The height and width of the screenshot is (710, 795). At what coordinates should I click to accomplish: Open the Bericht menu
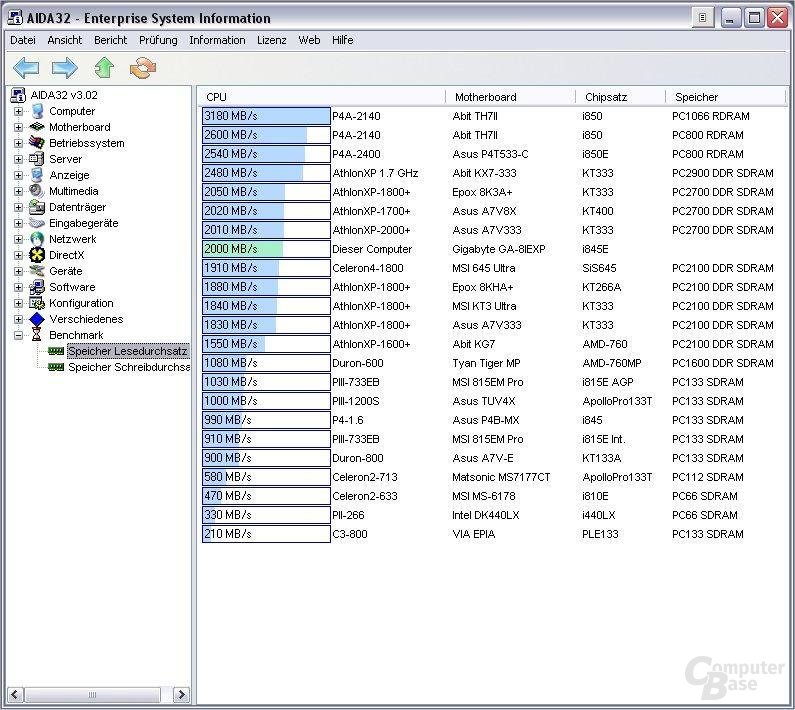pos(111,40)
